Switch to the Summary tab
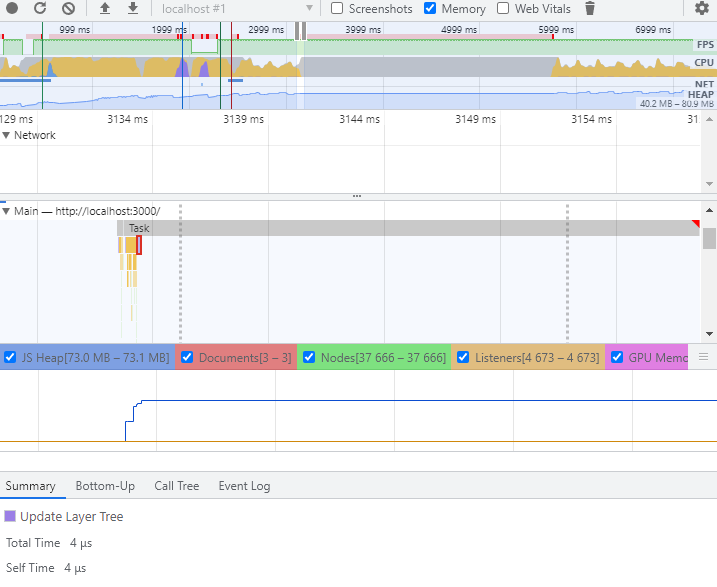The image size is (717, 587). (x=30, y=486)
